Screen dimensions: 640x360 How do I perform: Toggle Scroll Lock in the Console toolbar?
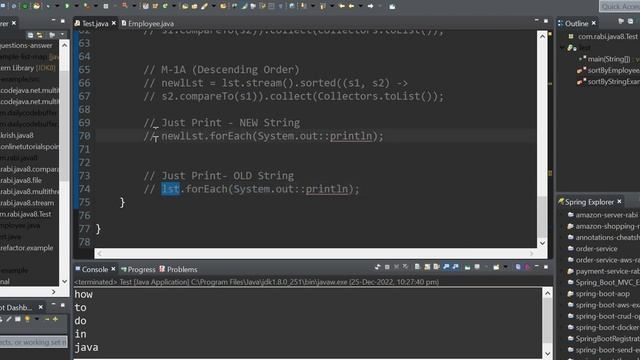coord(427,267)
